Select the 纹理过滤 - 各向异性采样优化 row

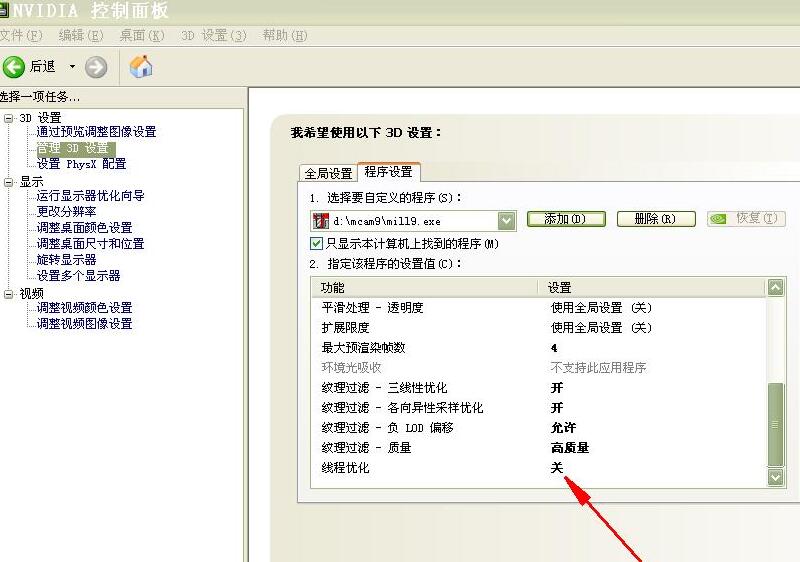point(539,407)
